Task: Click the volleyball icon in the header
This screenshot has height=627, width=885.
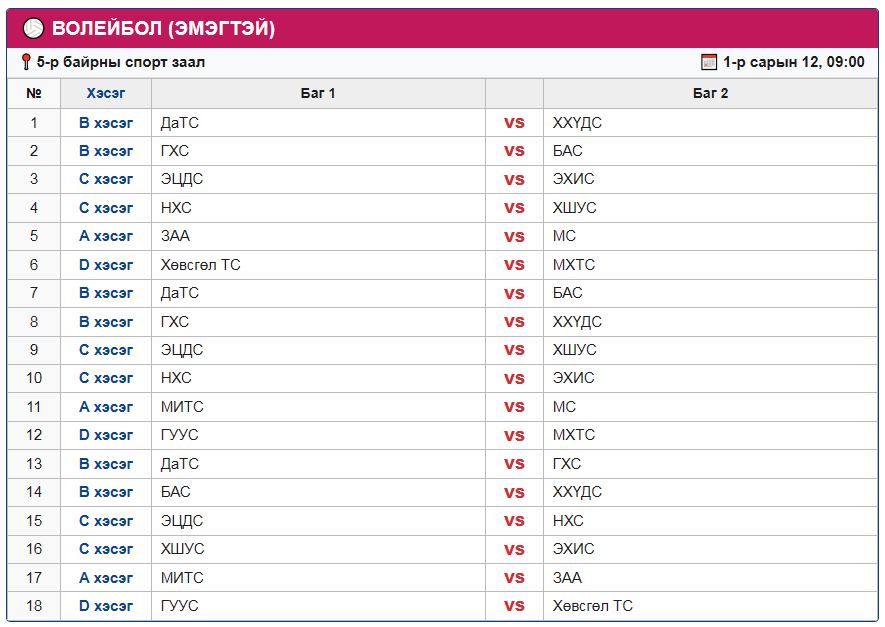Action: pos(33,28)
